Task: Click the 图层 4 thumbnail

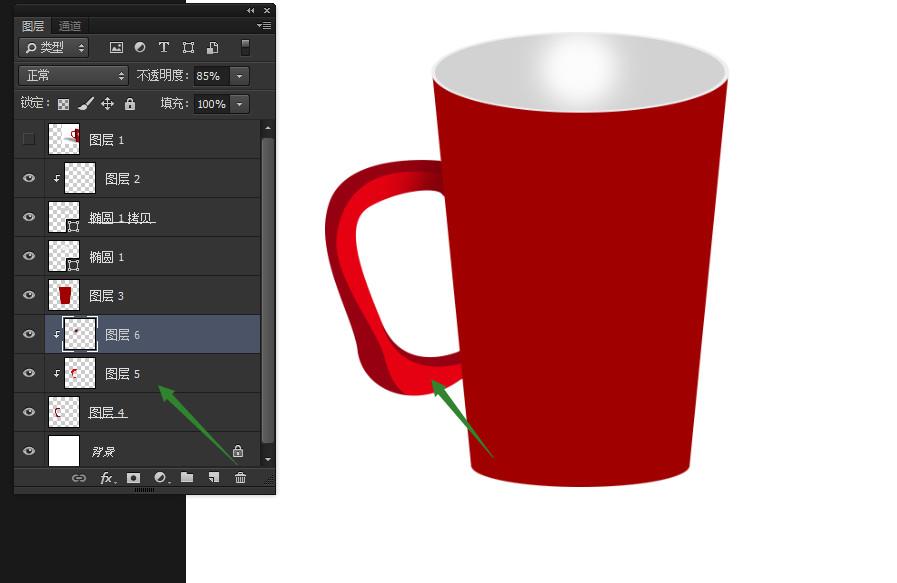Action: coord(63,411)
